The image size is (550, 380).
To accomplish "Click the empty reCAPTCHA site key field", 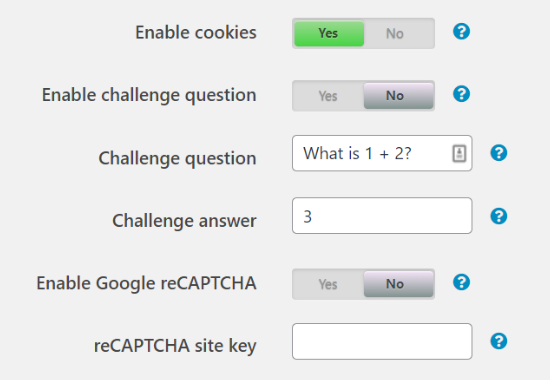I will (x=382, y=341).
